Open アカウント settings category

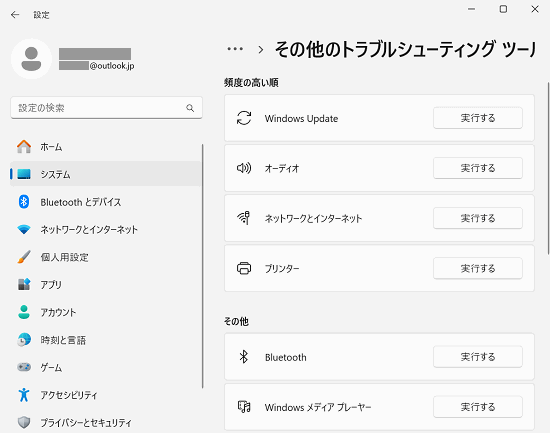[x=106, y=312]
